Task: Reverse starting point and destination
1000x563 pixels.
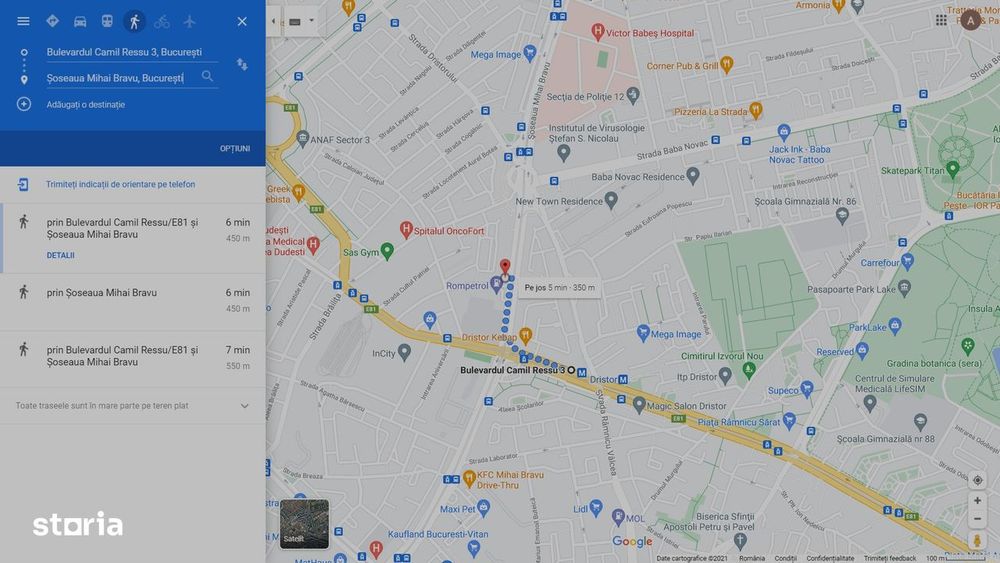Action: [242, 64]
